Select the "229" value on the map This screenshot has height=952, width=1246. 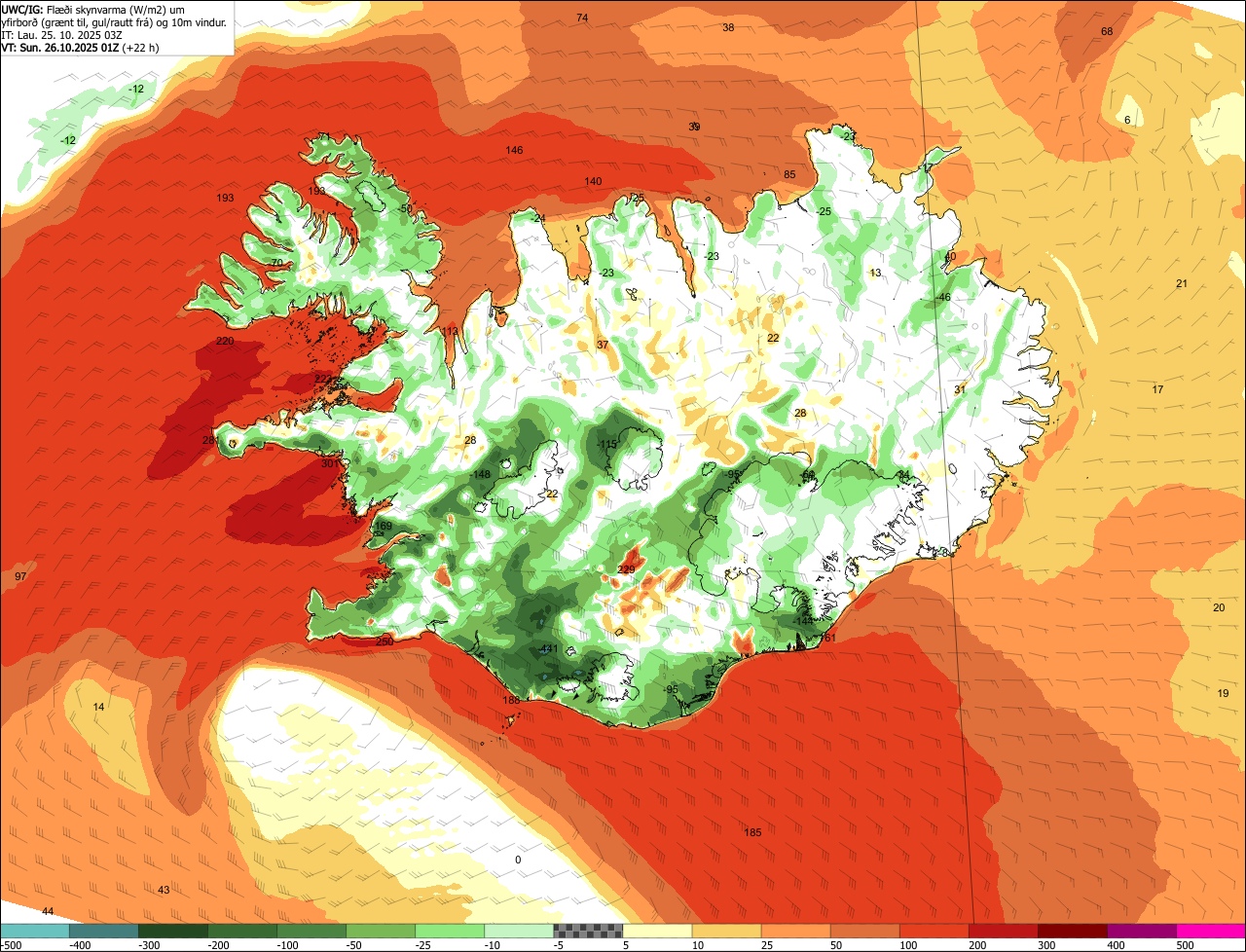pos(626,569)
